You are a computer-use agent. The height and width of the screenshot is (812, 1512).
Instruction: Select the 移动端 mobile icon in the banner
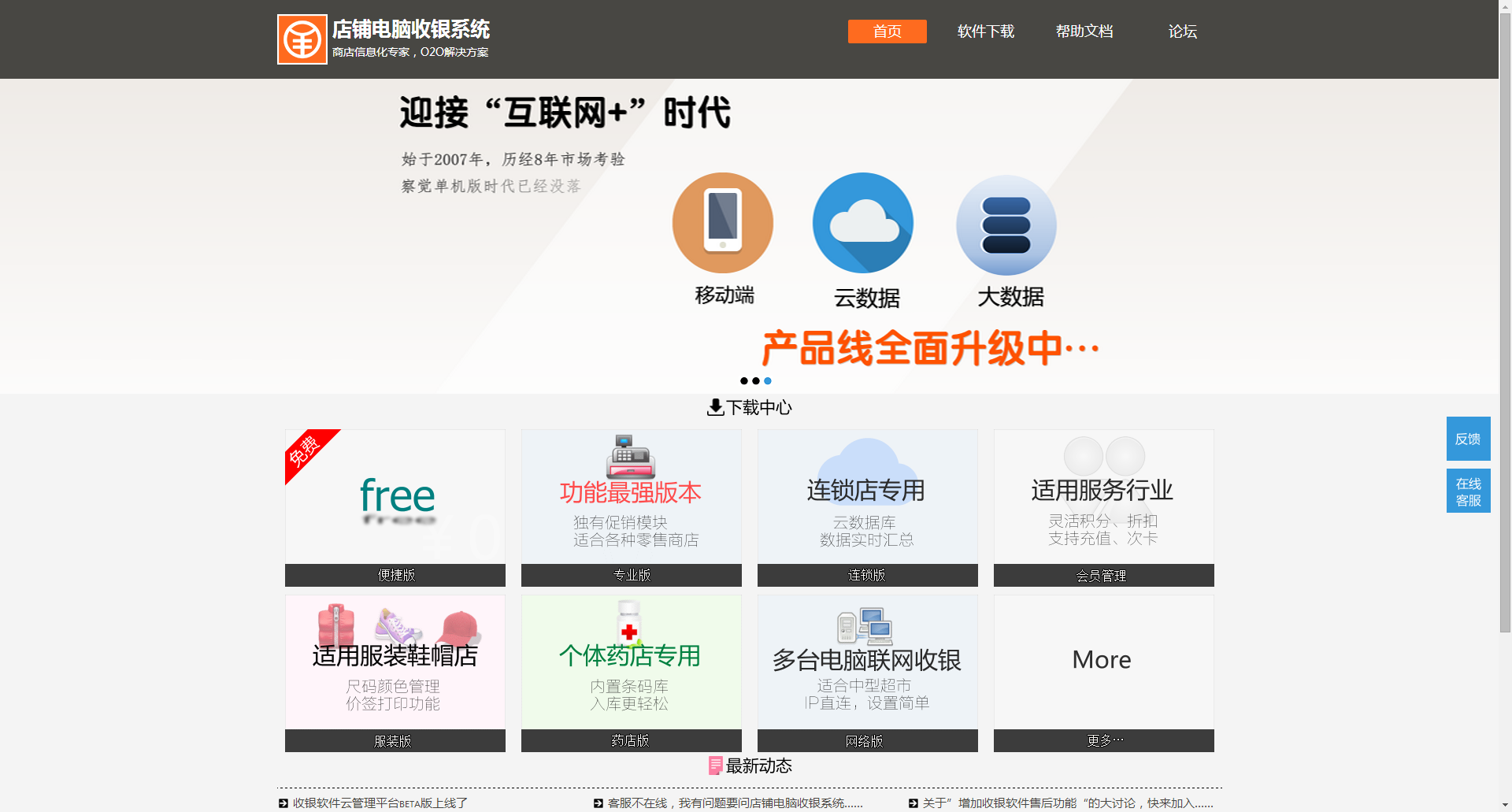point(722,223)
